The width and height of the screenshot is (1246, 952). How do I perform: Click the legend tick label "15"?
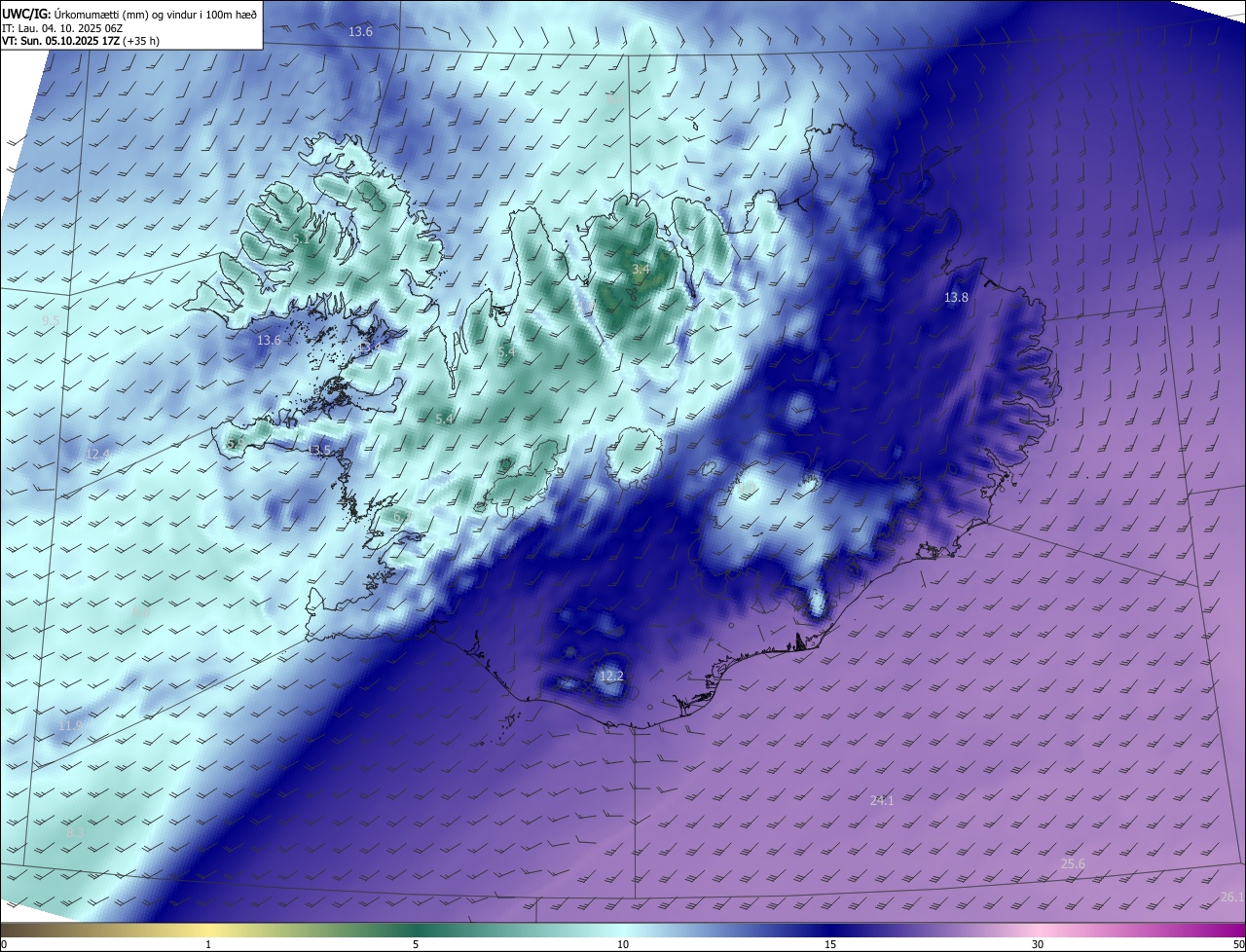tap(830, 944)
